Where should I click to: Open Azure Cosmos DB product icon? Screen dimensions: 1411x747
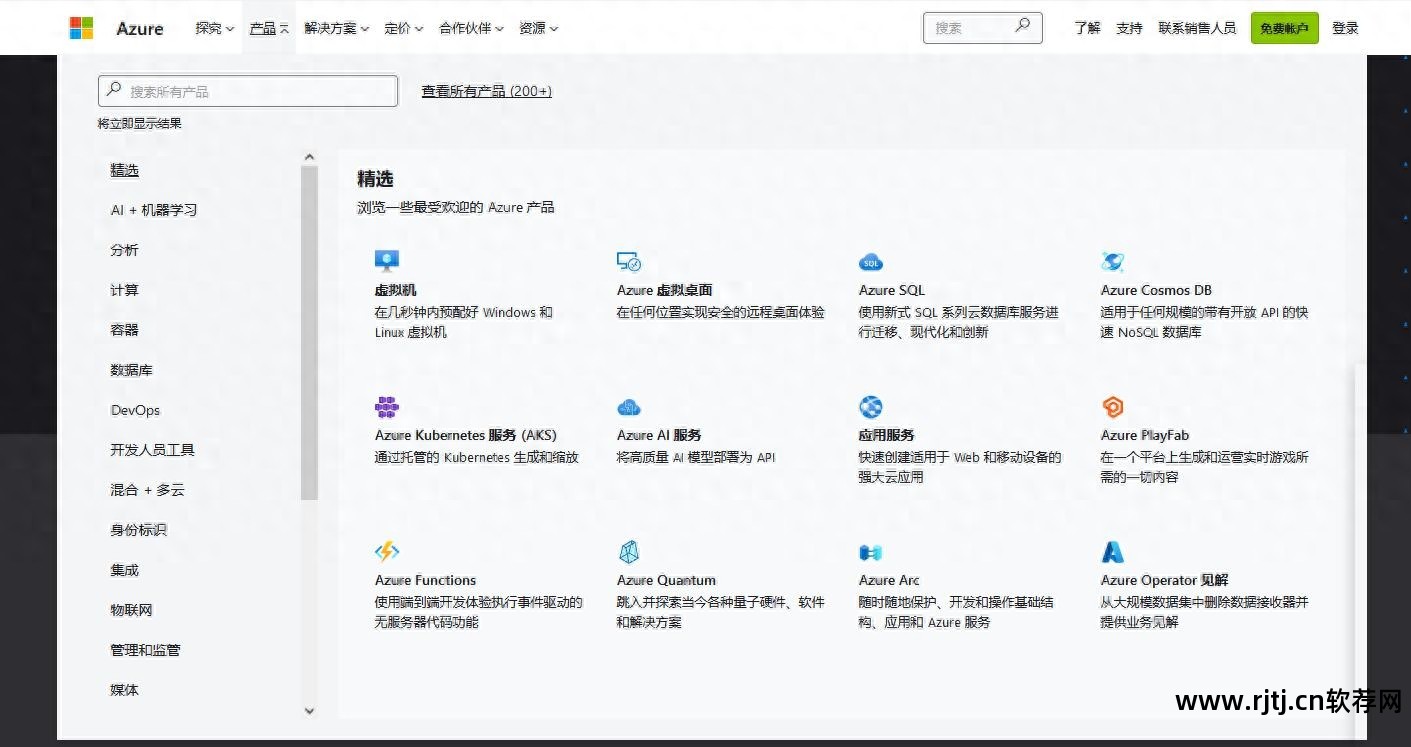[x=1113, y=261]
